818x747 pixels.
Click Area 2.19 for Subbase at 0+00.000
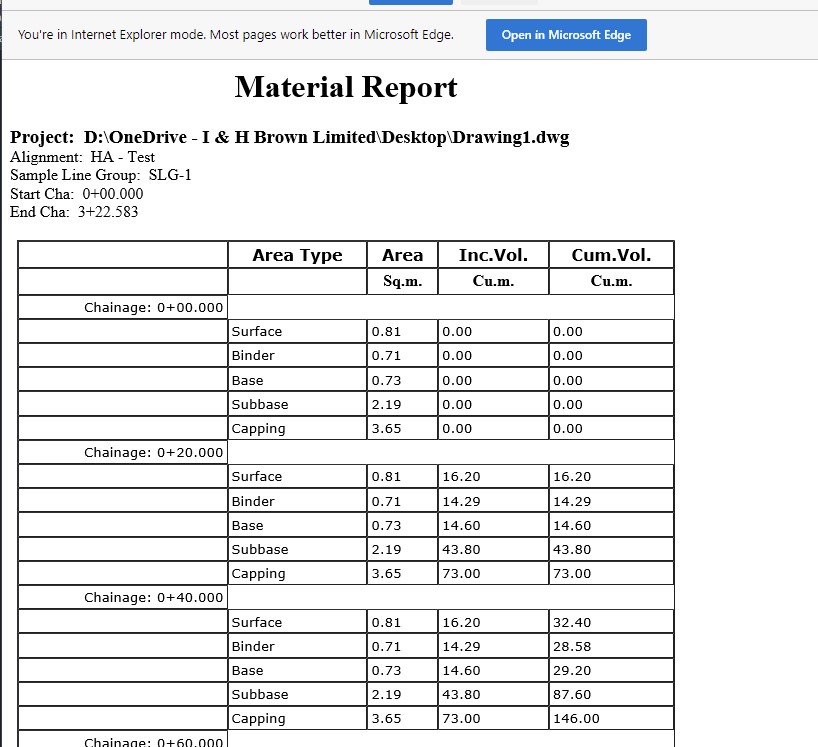[386, 404]
